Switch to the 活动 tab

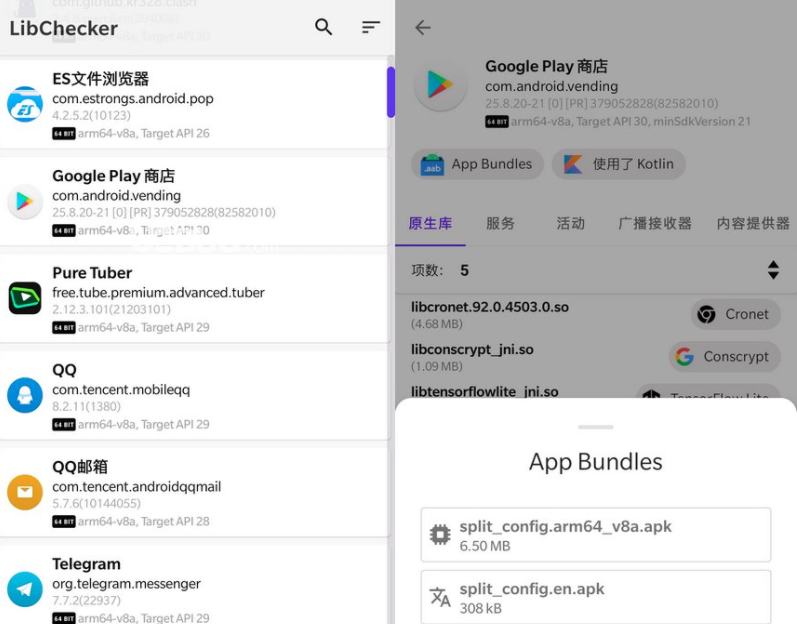[x=570, y=224]
